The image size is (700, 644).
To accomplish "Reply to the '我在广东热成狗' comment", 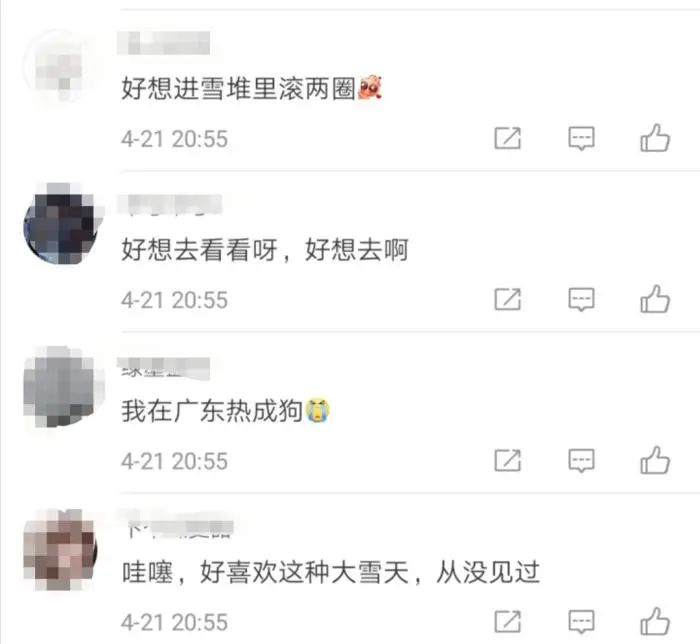I will [x=581, y=461].
